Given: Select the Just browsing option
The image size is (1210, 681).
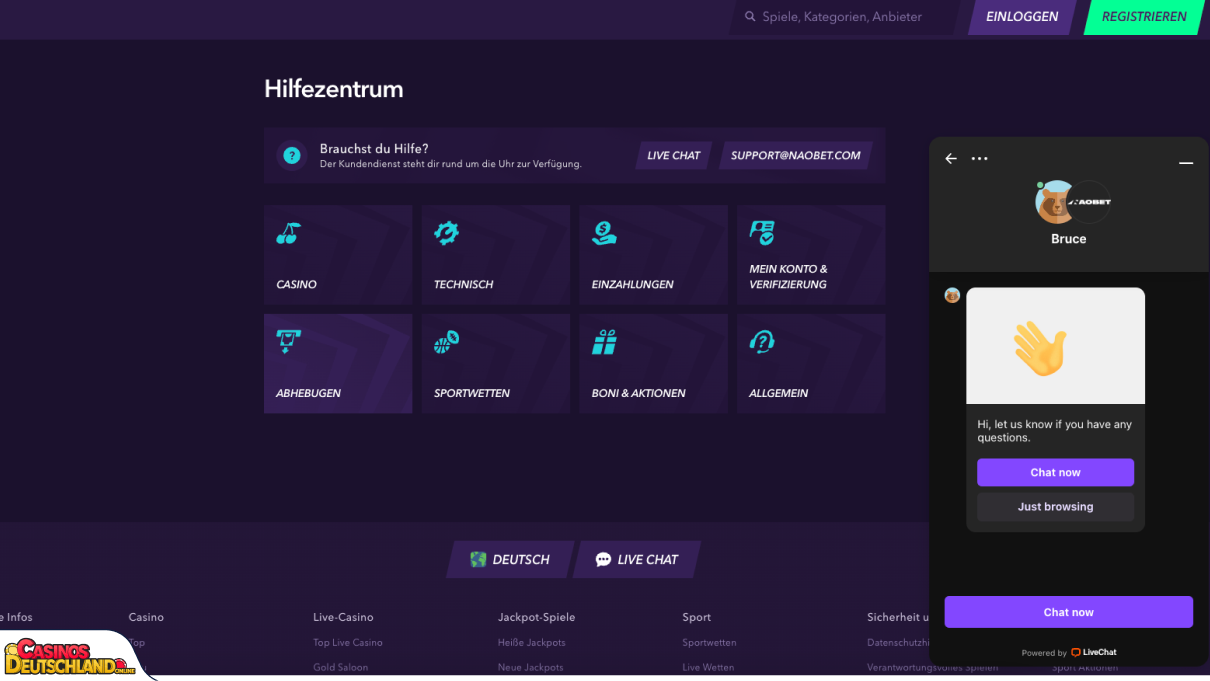Looking at the screenshot, I should (x=1055, y=507).
